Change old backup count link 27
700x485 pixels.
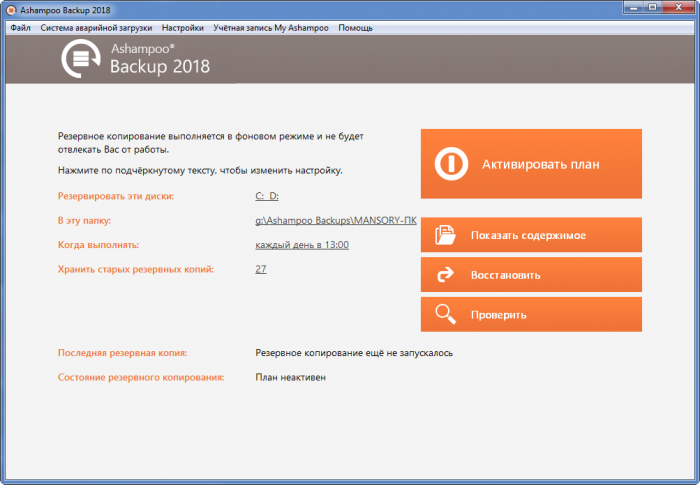click(261, 269)
